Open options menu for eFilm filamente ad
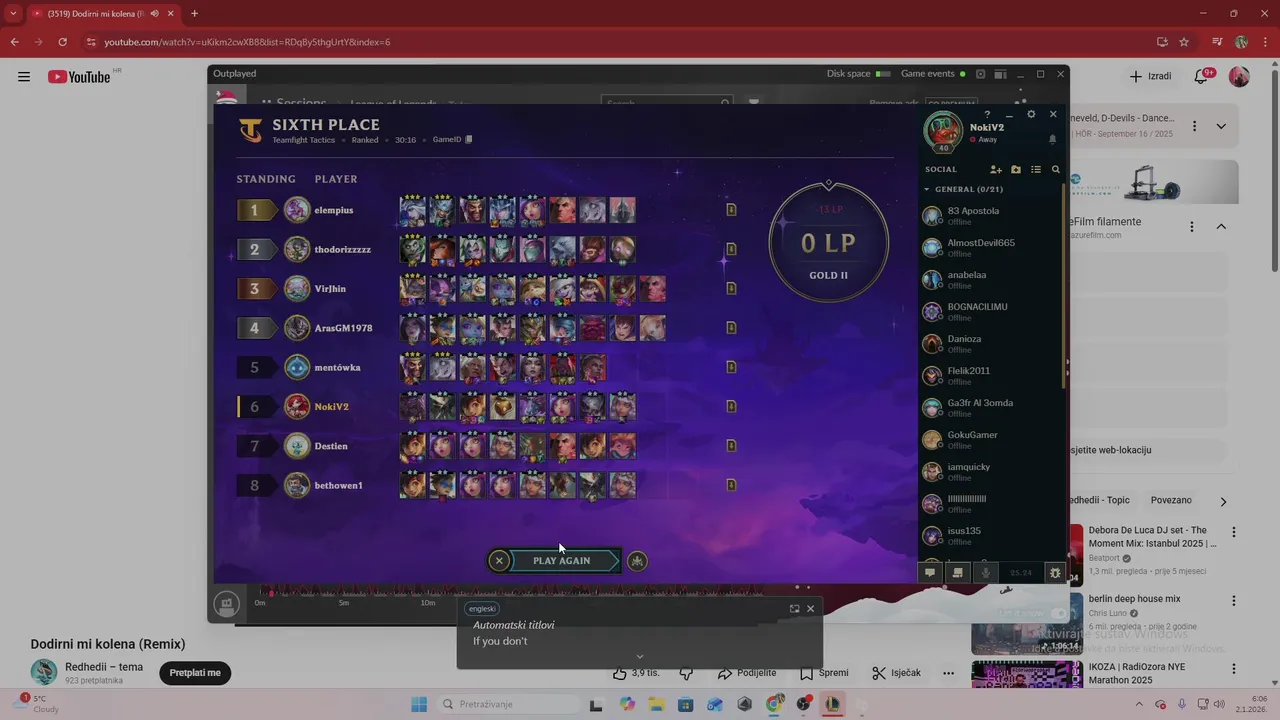The width and height of the screenshot is (1280, 720). [x=1191, y=227]
